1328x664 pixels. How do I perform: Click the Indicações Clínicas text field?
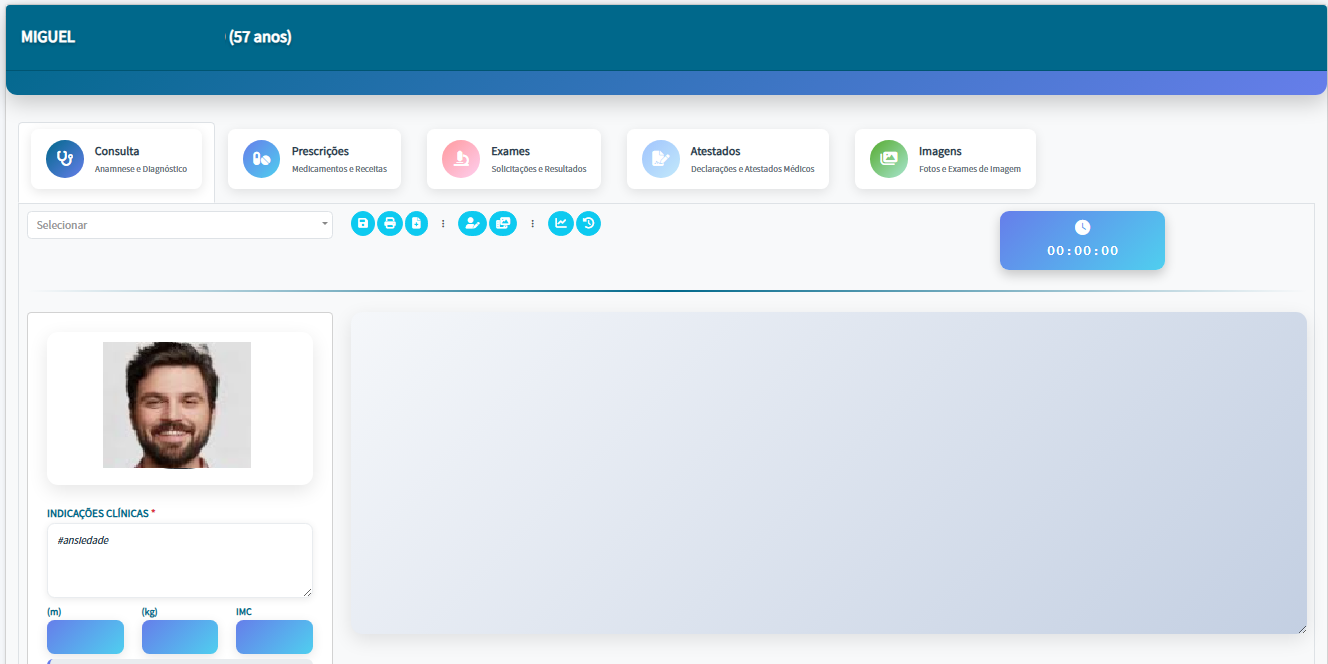(x=179, y=560)
